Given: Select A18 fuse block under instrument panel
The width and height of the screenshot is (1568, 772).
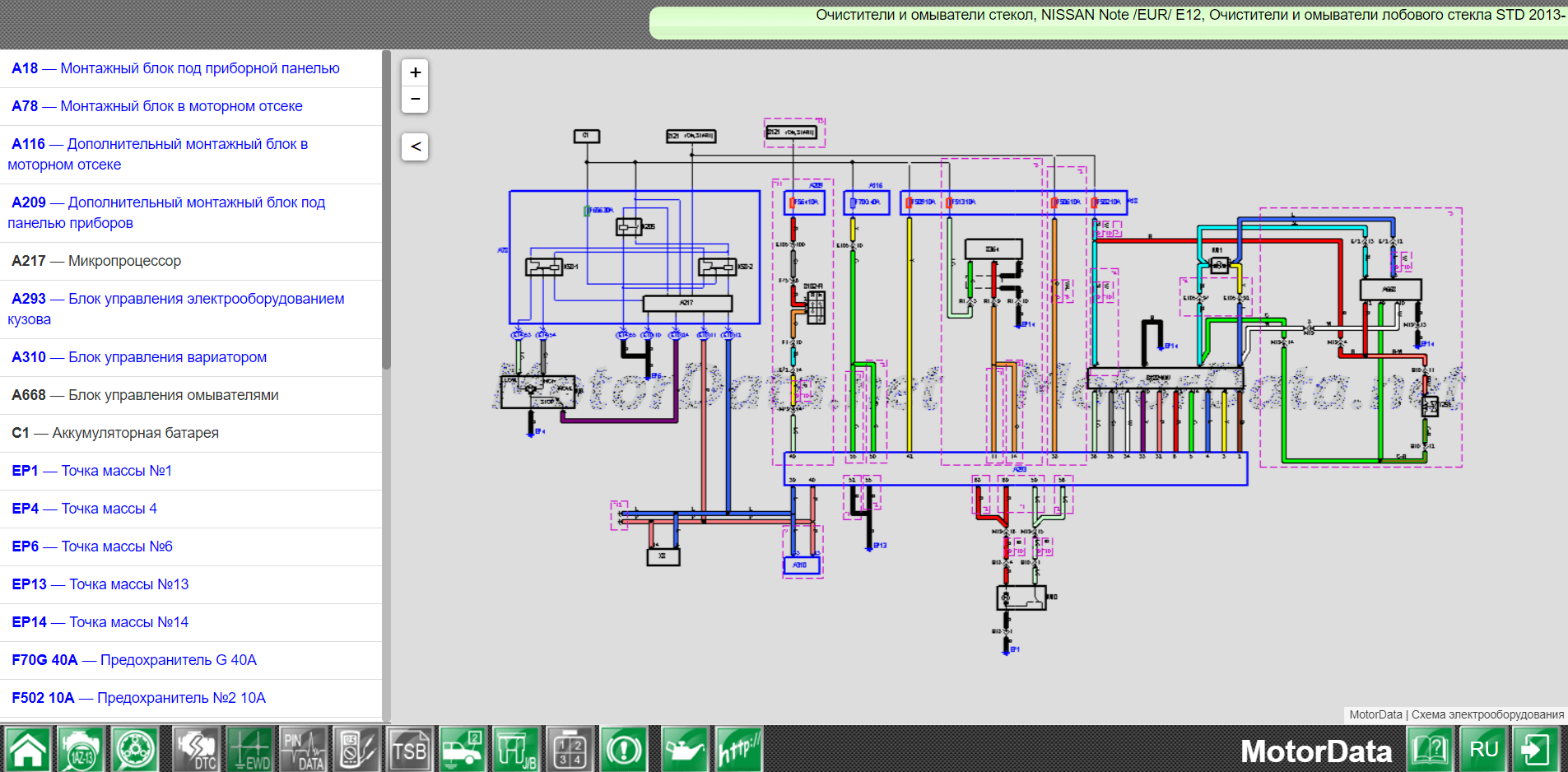Looking at the screenshot, I should click(175, 68).
